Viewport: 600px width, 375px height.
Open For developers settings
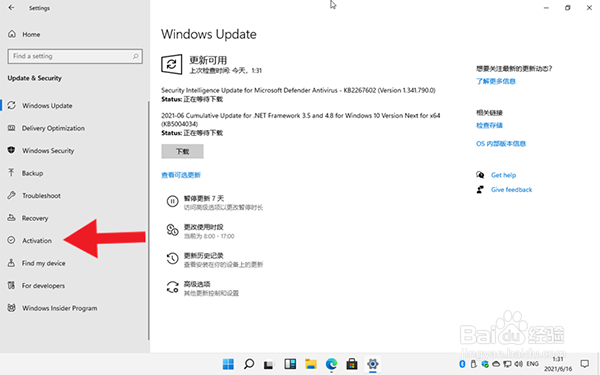[43, 286]
